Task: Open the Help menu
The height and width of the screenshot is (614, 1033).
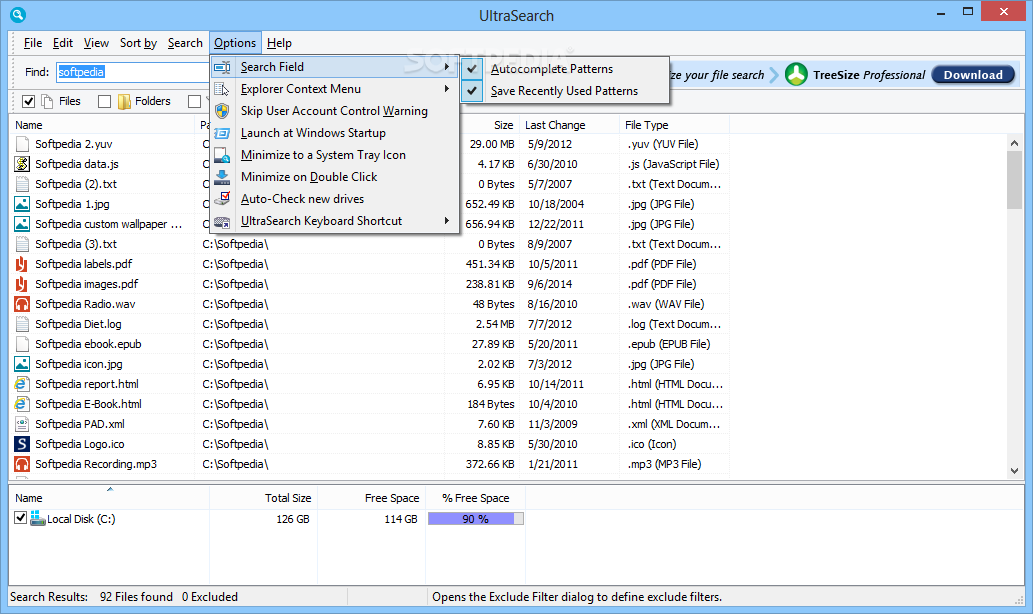Action: click(279, 43)
